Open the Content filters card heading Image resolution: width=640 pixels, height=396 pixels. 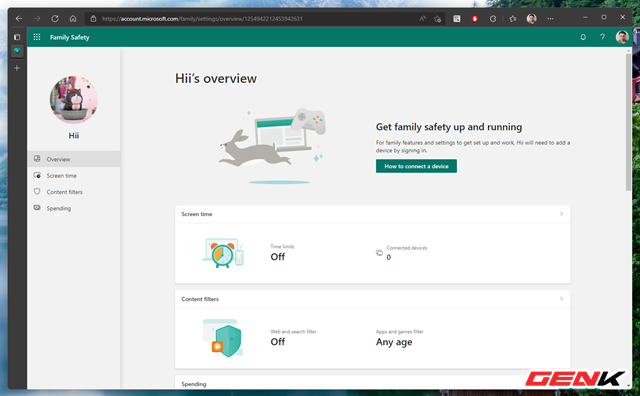click(x=200, y=299)
